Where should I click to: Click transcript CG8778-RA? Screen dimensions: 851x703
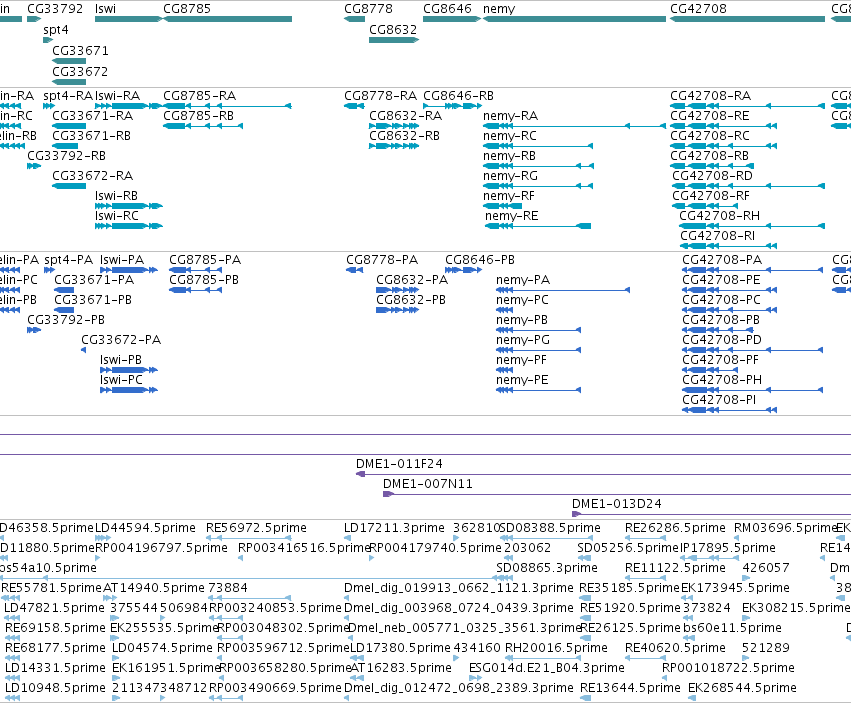[354, 106]
